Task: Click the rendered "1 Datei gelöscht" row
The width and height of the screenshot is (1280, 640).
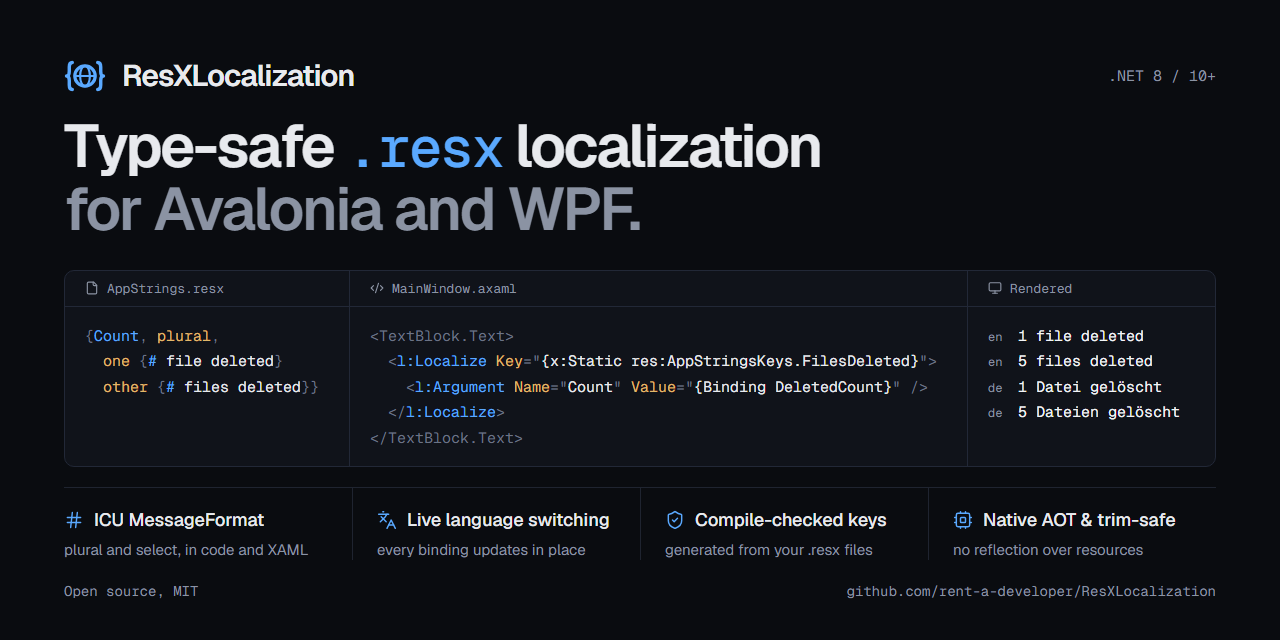Action: coord(1075,387)
